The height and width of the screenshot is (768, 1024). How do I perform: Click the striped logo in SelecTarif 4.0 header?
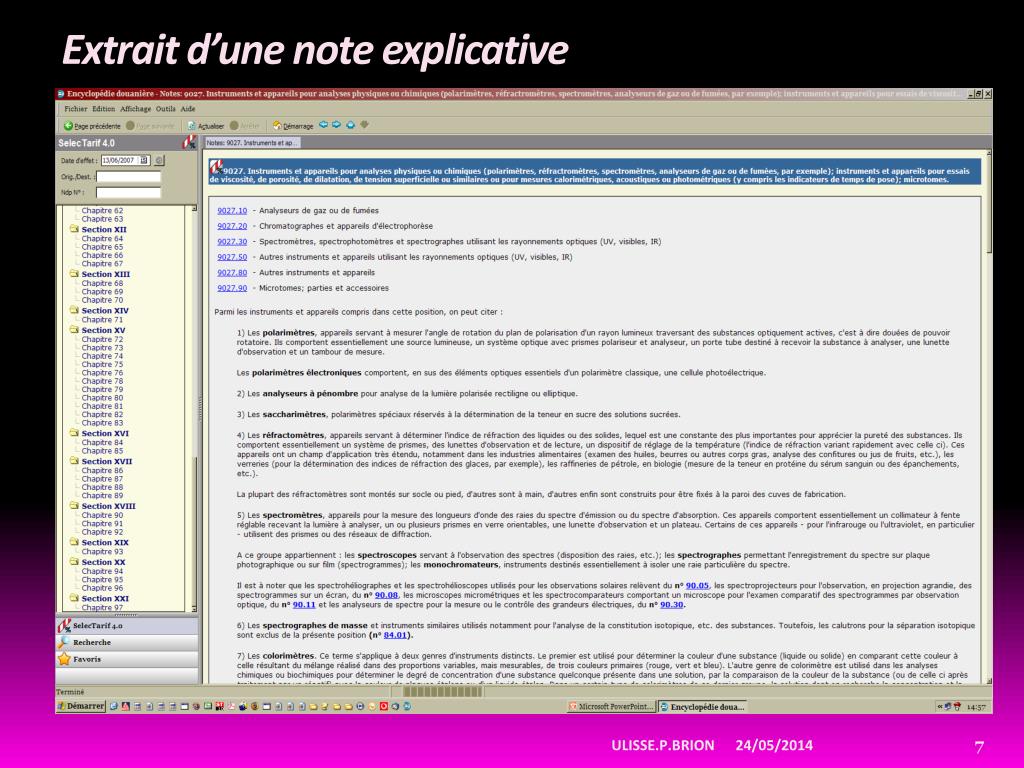[x=189, y=142]
